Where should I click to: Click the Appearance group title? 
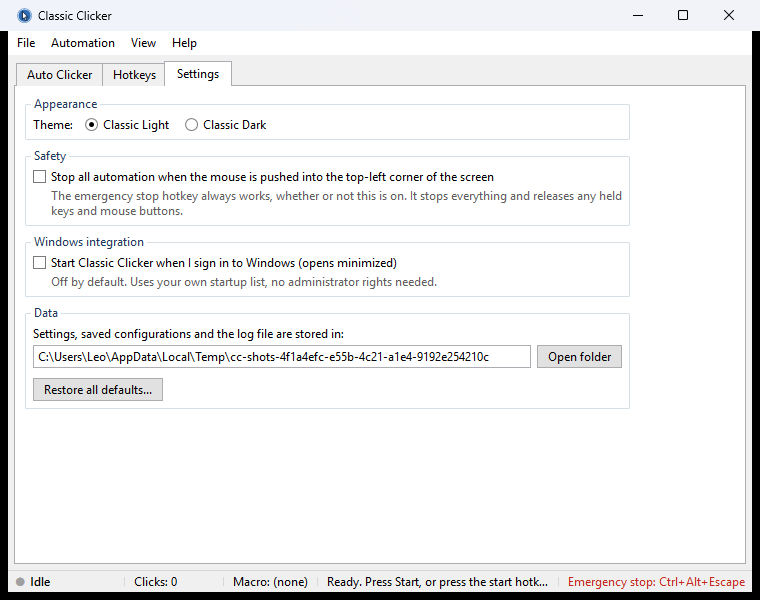(65, 104)
